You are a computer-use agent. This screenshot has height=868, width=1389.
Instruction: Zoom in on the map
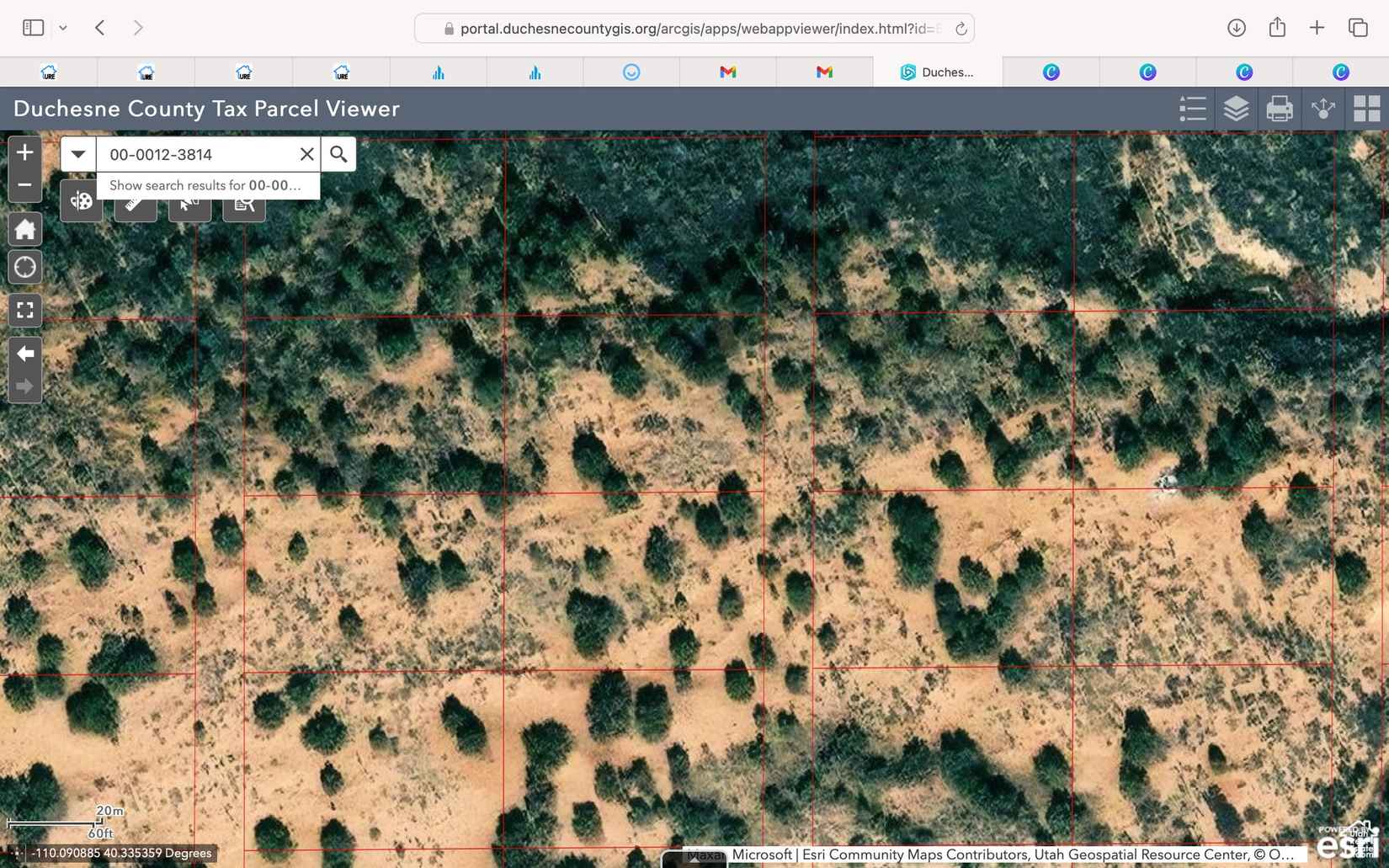24,152
